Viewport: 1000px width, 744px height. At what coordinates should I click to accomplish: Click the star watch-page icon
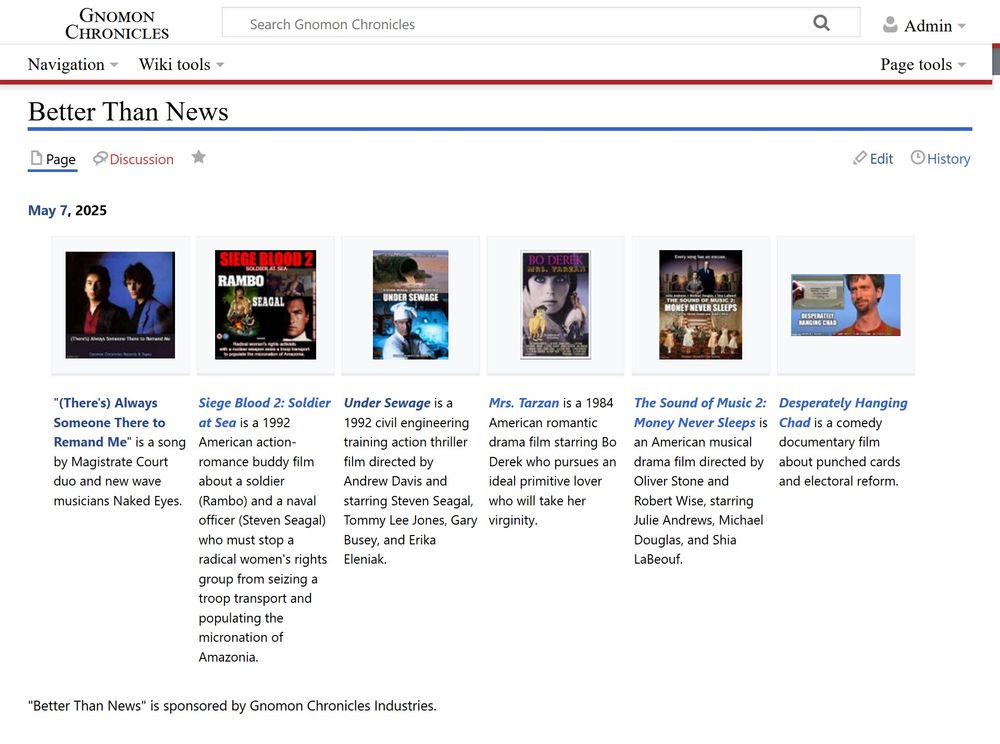click(x=198, y=157)
